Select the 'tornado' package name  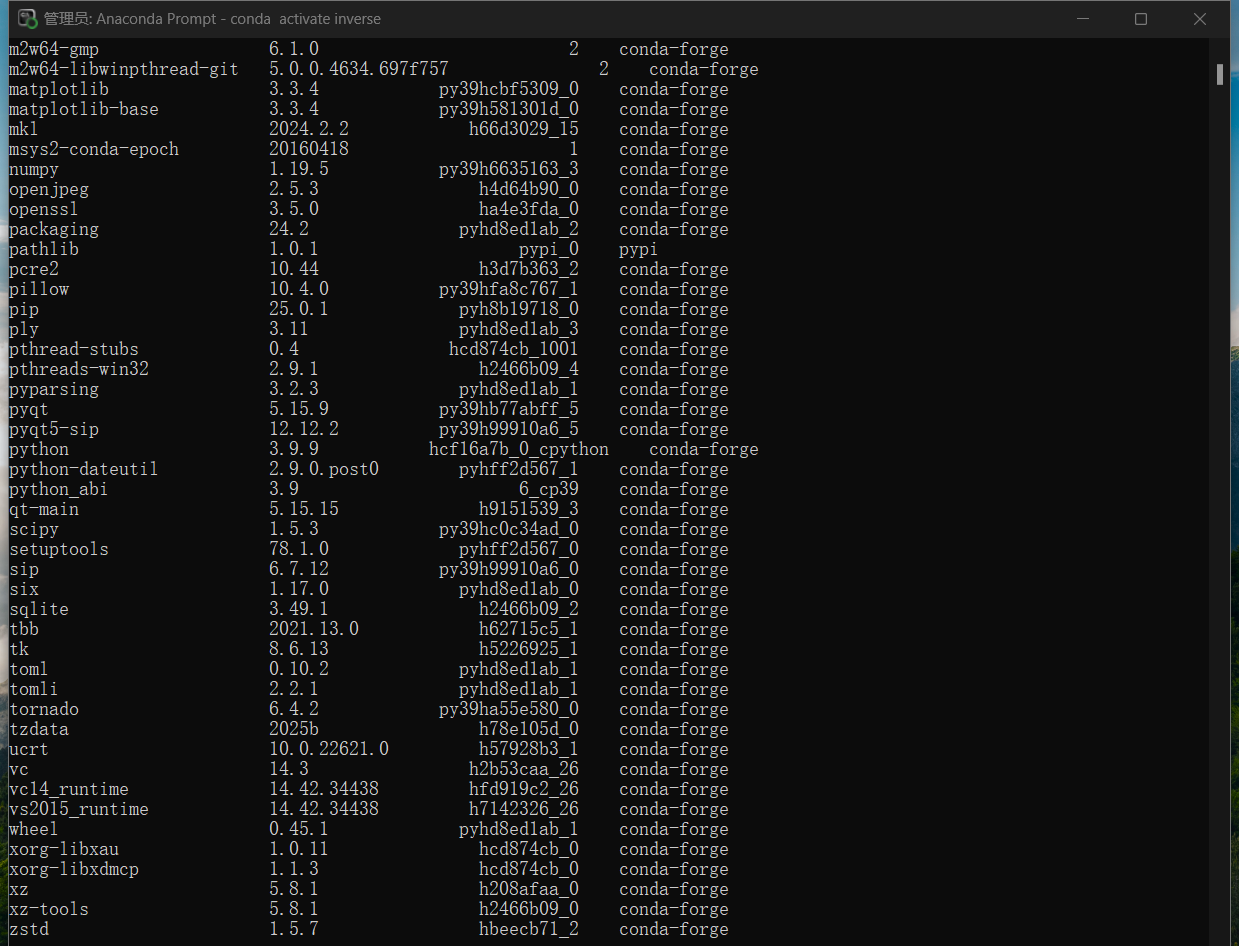click(44, 709)
